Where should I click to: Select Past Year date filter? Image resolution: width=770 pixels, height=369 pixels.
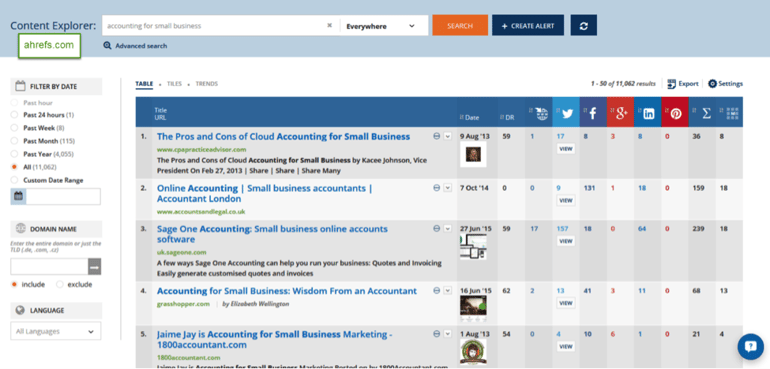pyautogui.click(x=14, y=154)
